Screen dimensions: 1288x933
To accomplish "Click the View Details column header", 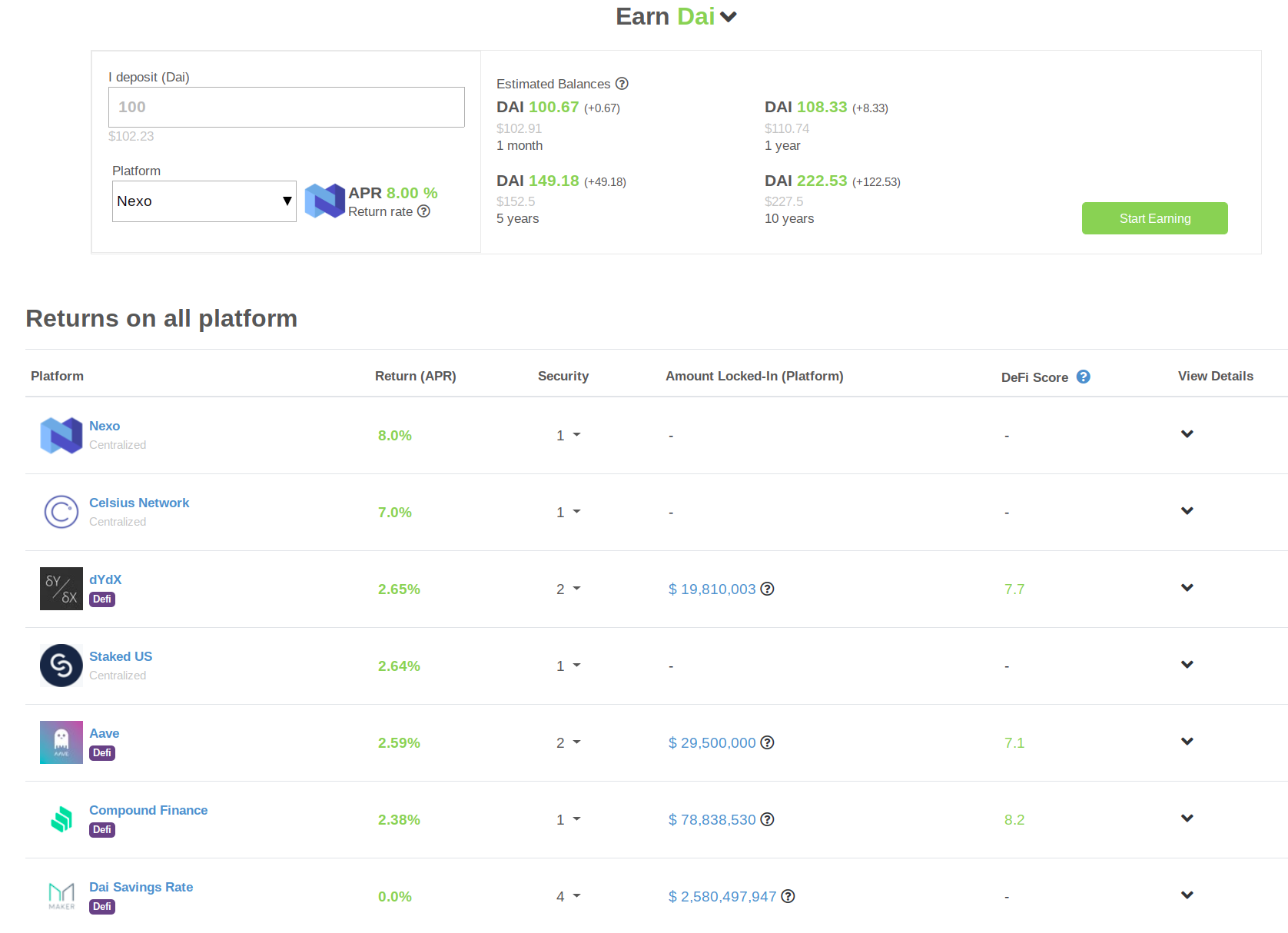I will point(1216,376).
